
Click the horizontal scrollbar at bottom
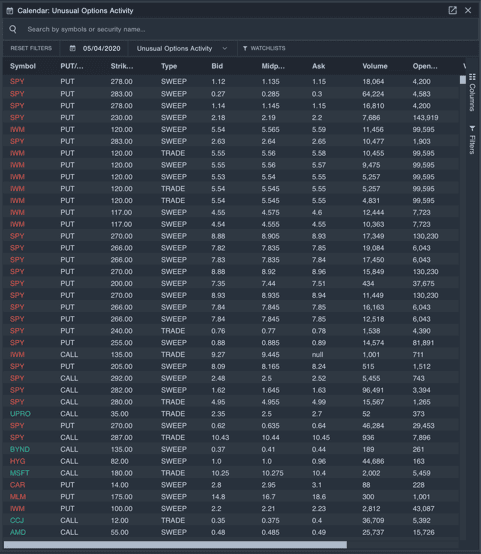click(175, 544)
